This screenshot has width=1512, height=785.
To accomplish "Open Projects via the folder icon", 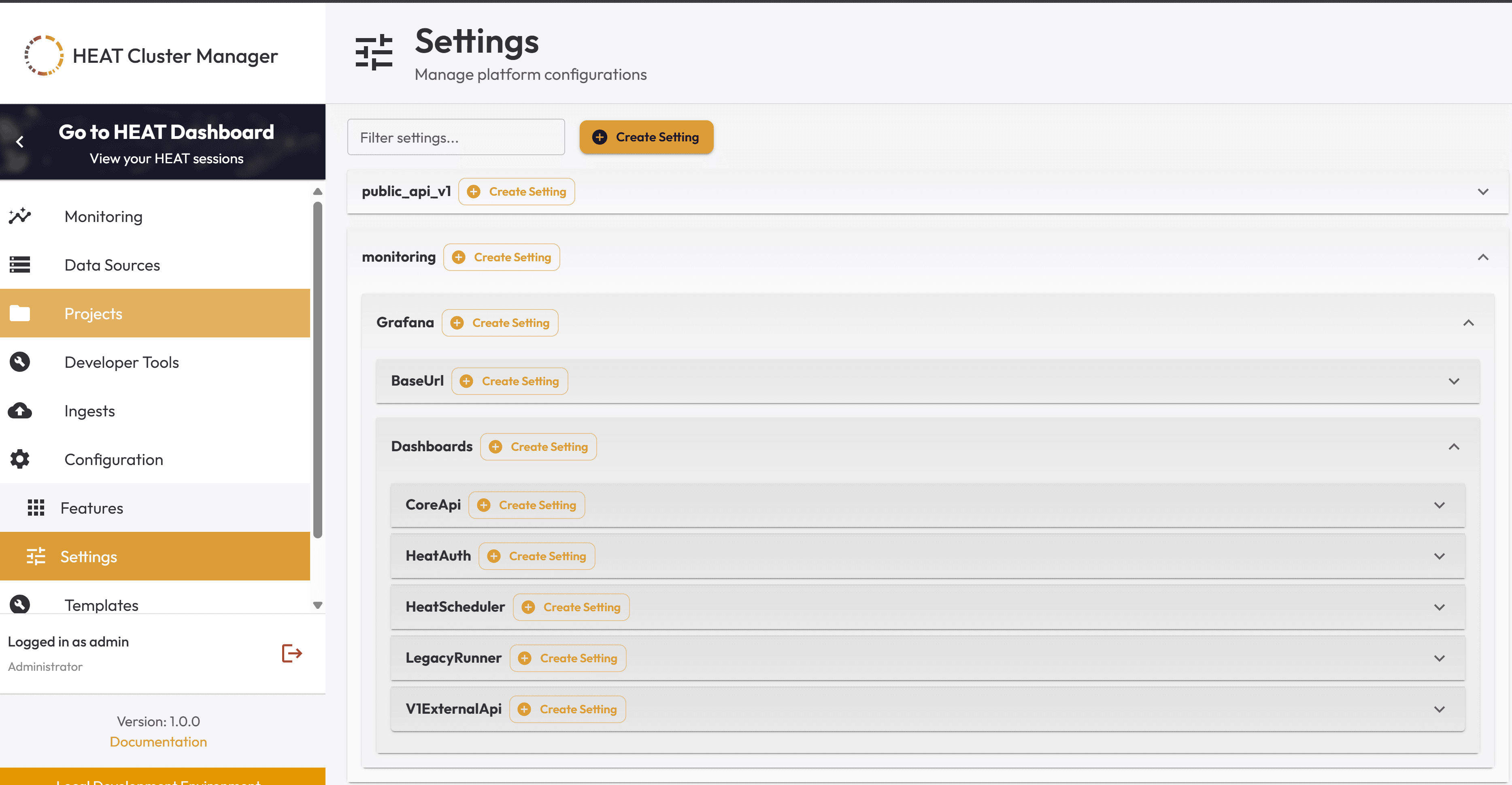I will (19, 313).
